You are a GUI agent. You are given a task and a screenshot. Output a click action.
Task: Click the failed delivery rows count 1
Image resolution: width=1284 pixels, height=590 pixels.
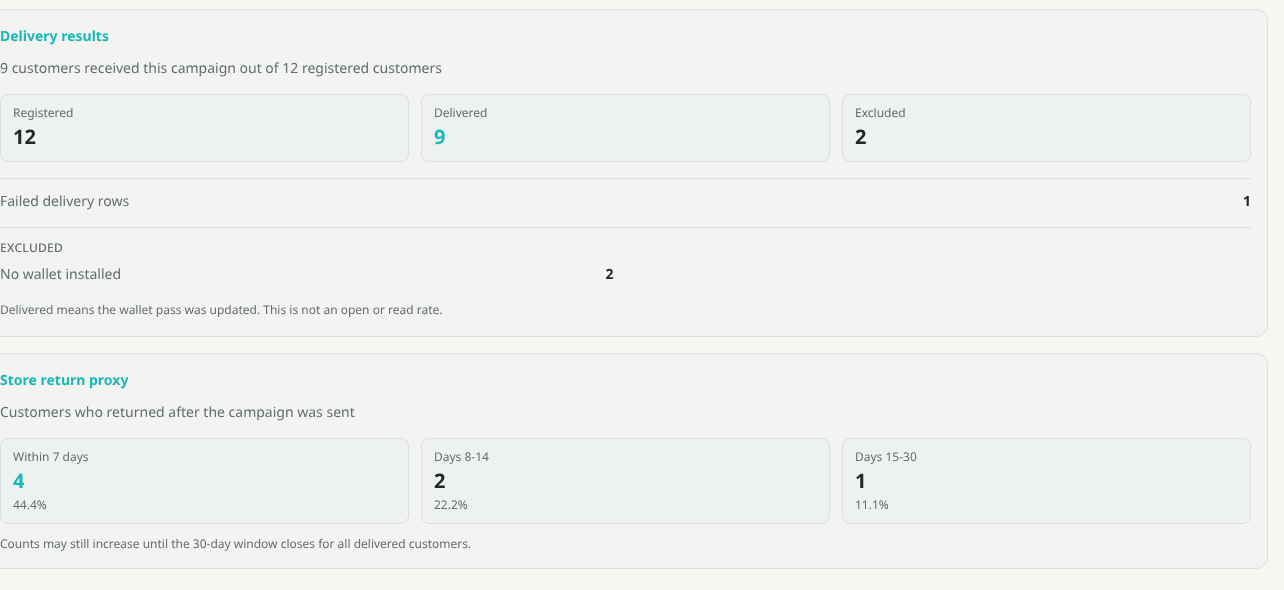point(1247,201)
